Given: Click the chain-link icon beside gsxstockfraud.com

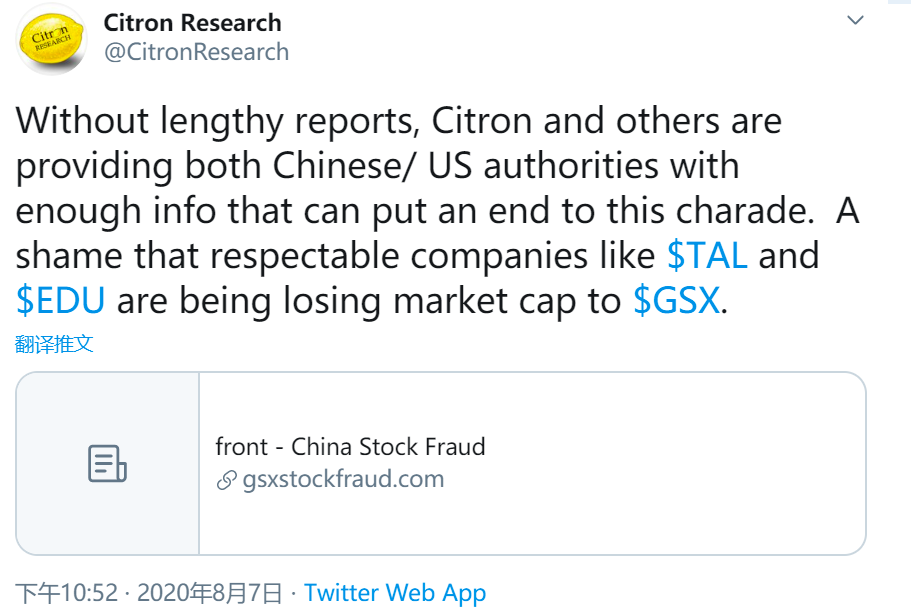Looking at the screenshot, I should tap(226, 480).
